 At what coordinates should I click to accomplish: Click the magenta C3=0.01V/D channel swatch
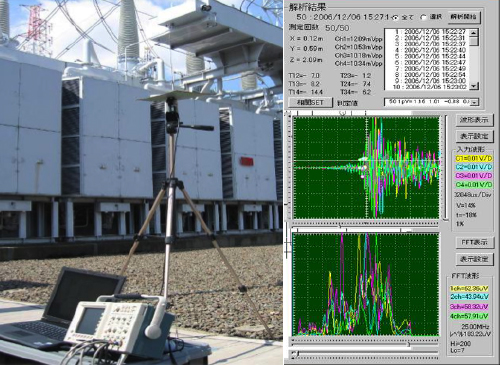474,176
